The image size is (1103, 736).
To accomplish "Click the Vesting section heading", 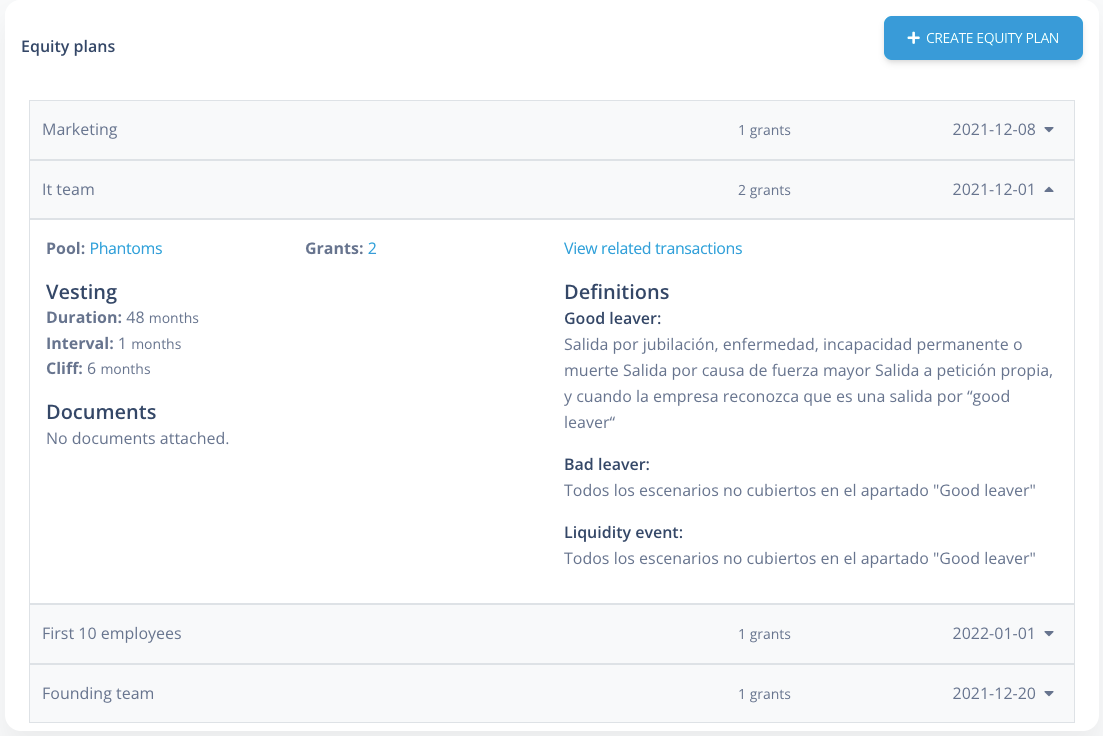I will point(82,292).
